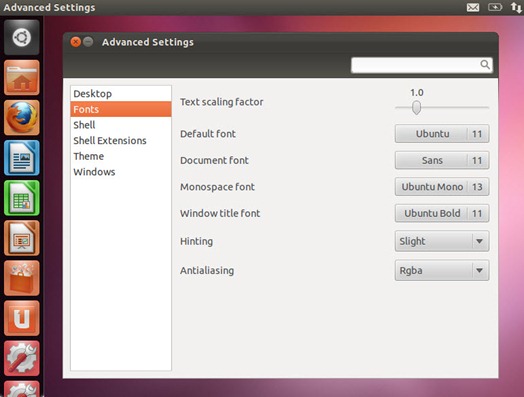Open Shell Extensions category
Image resolution: width=524 pixels, height=397 pixels.
121,141
